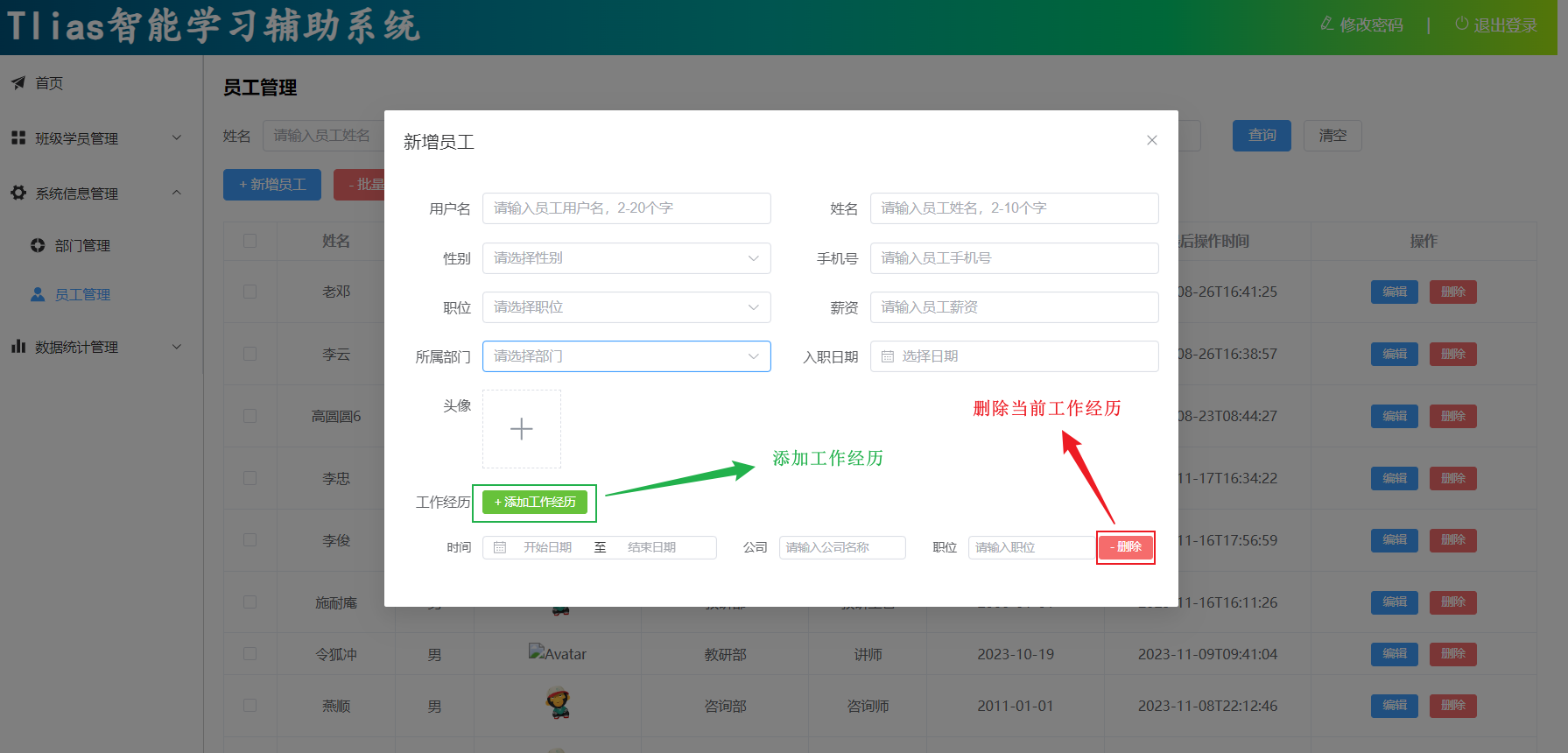Viewport: 1568px width, 753px height.
Task: Click the system info management gear icon
Action: click(x=18, y=193)
